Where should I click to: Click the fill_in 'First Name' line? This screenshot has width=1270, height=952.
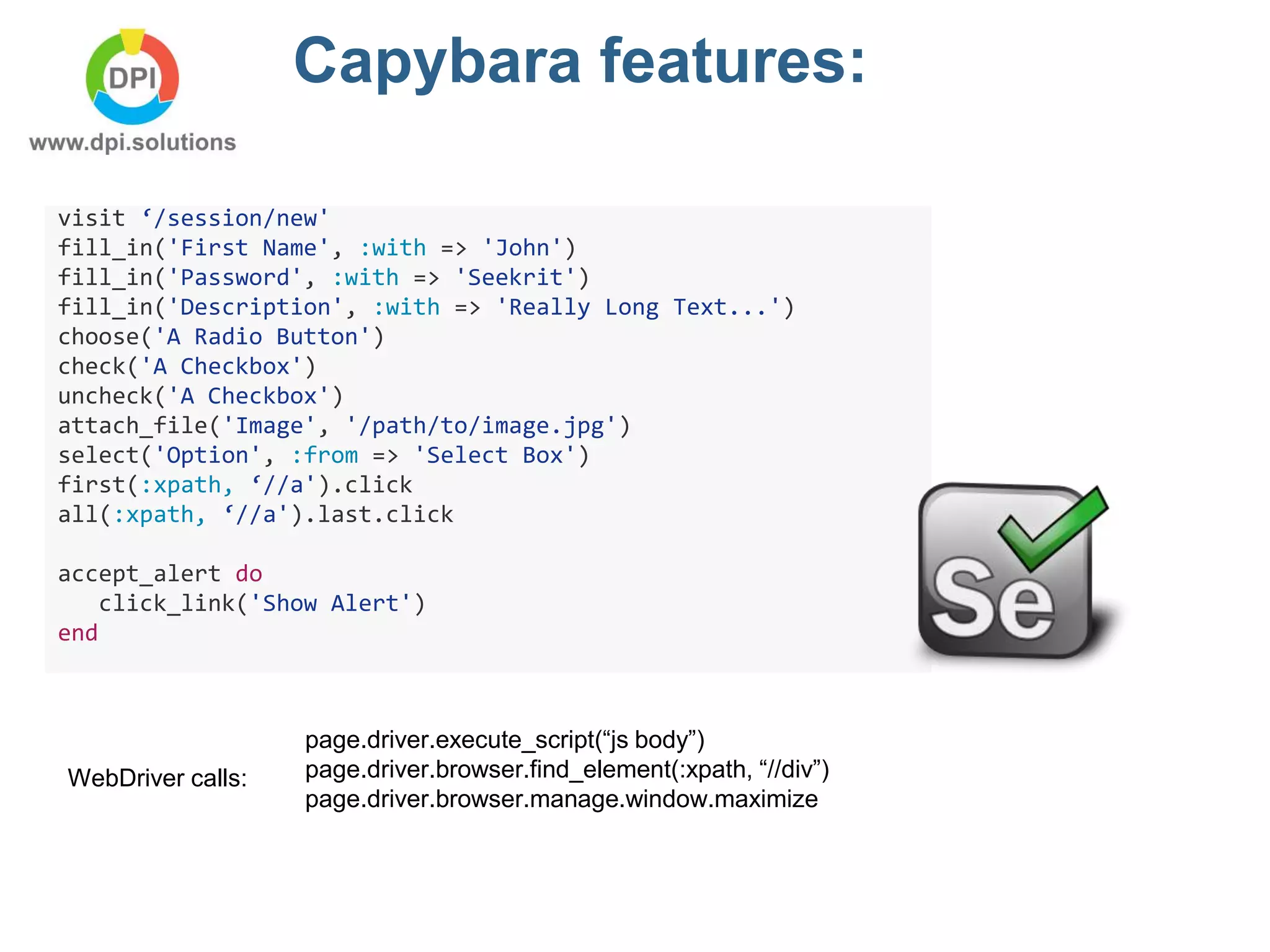[316, 248]
